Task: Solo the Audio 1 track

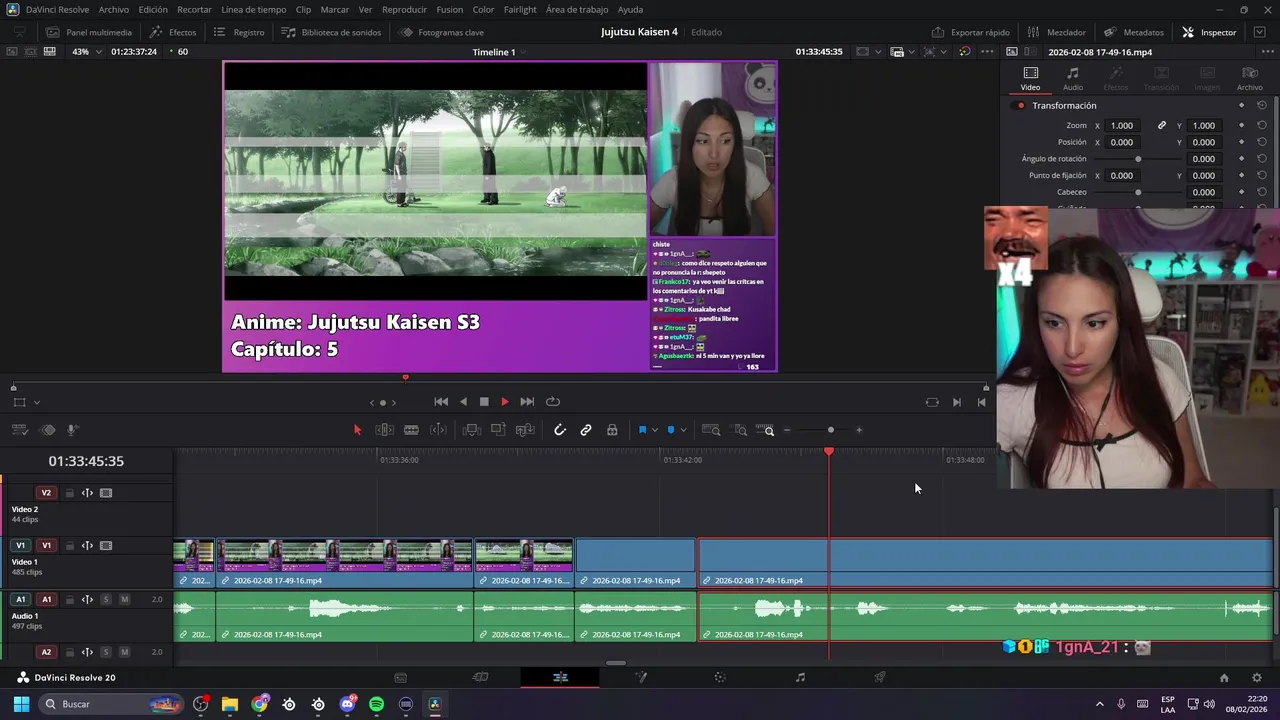Action: 106,600
